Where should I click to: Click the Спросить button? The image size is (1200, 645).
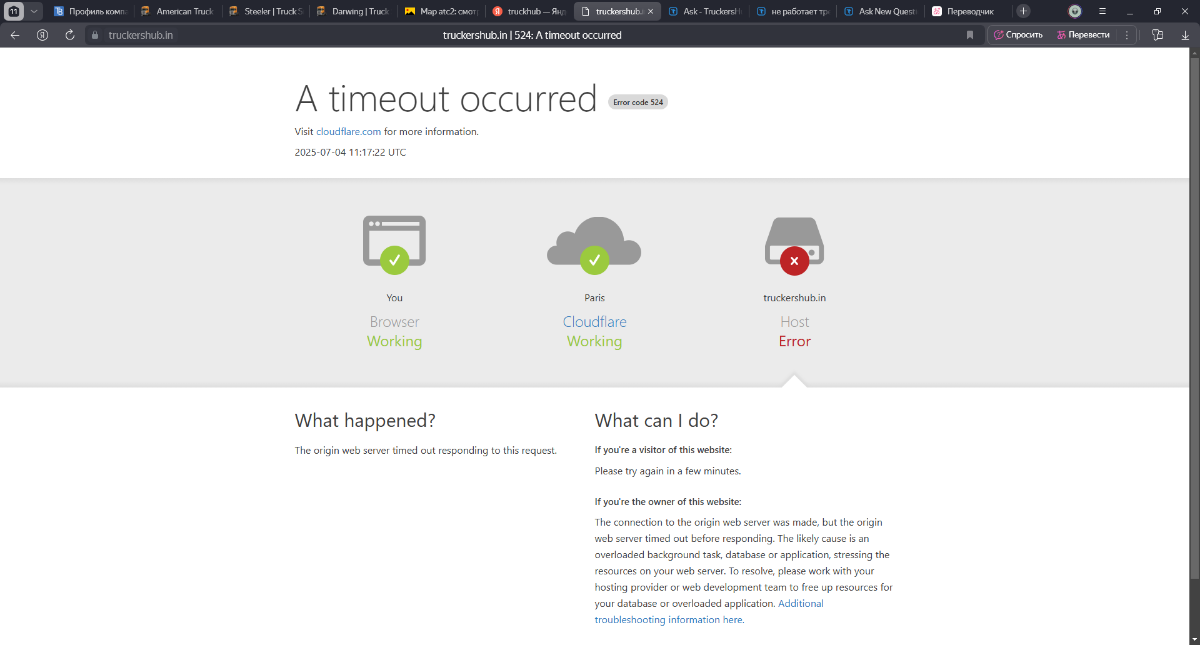tap(1017, 35)
